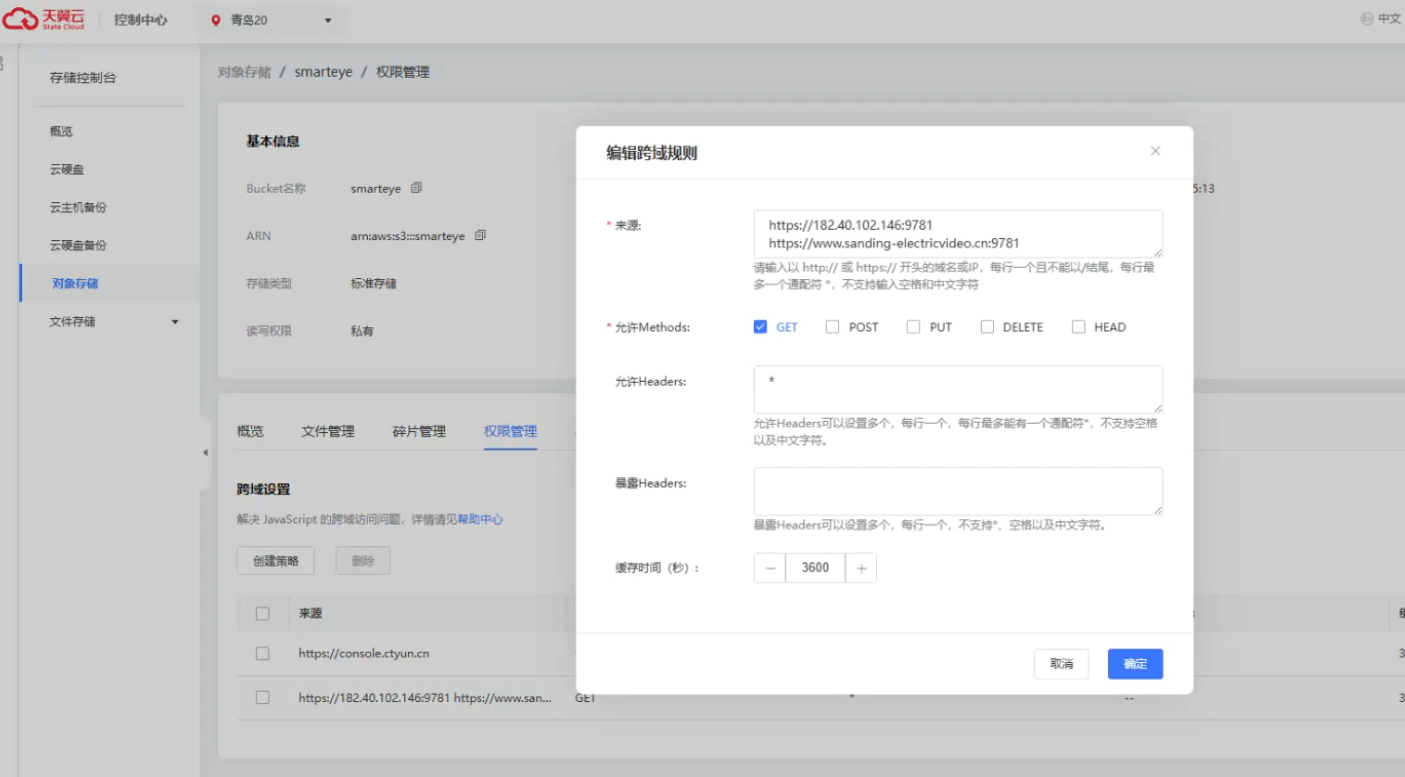Switch to the 碎片管理 tab
The image size is (1405, 777).
pos(418,431)
